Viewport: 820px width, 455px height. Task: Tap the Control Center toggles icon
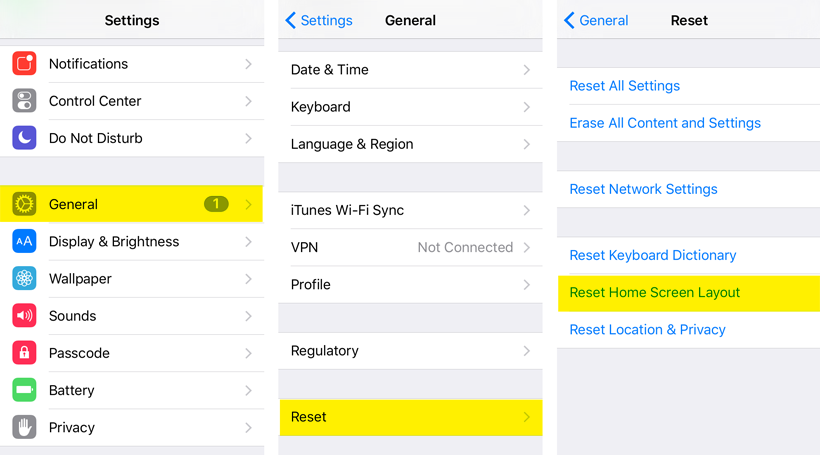(x=24, y=101)
